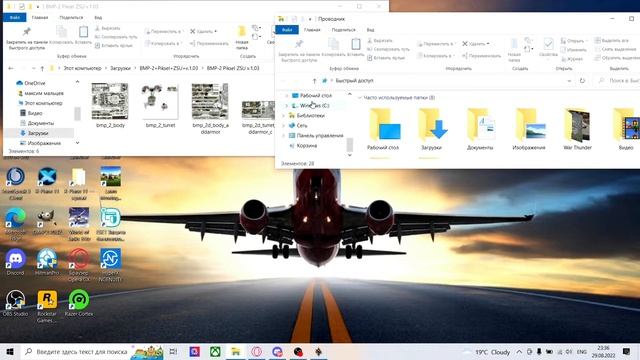Select Загрузки folder in quick access
The image size is (640, 360).
click(x=431, y=129)
